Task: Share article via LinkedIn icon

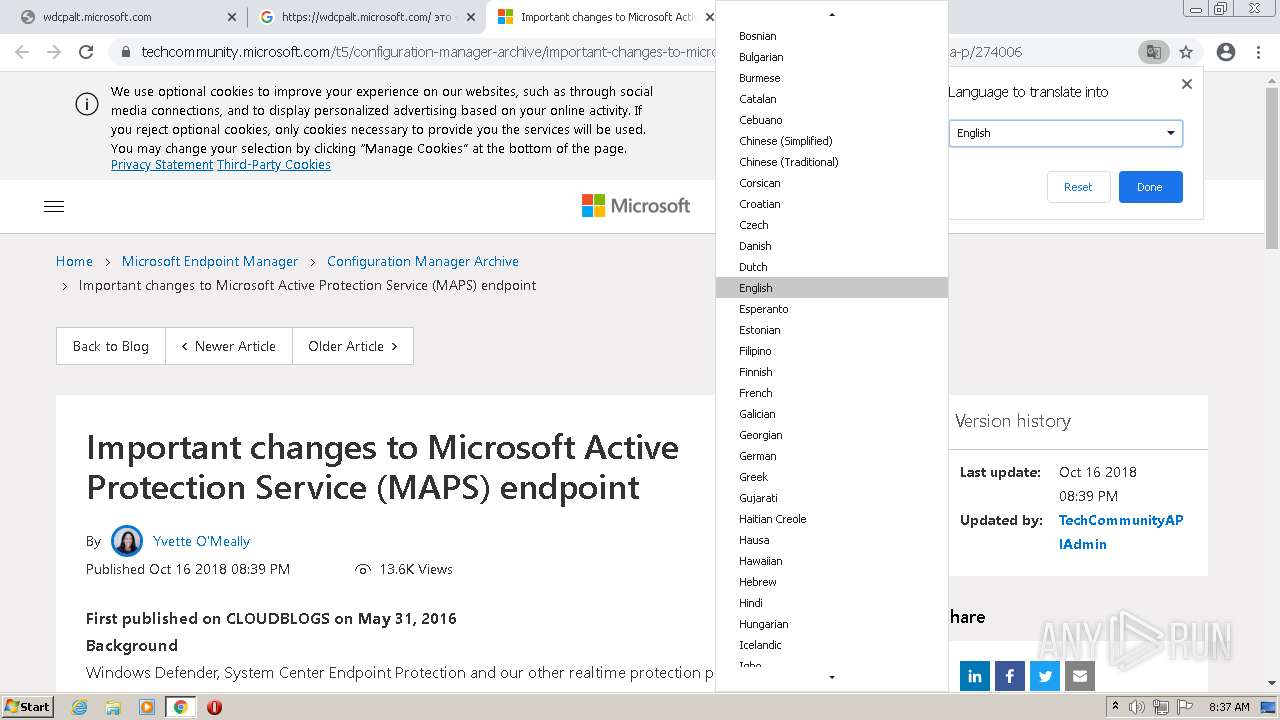Action: tap(974, 676)
